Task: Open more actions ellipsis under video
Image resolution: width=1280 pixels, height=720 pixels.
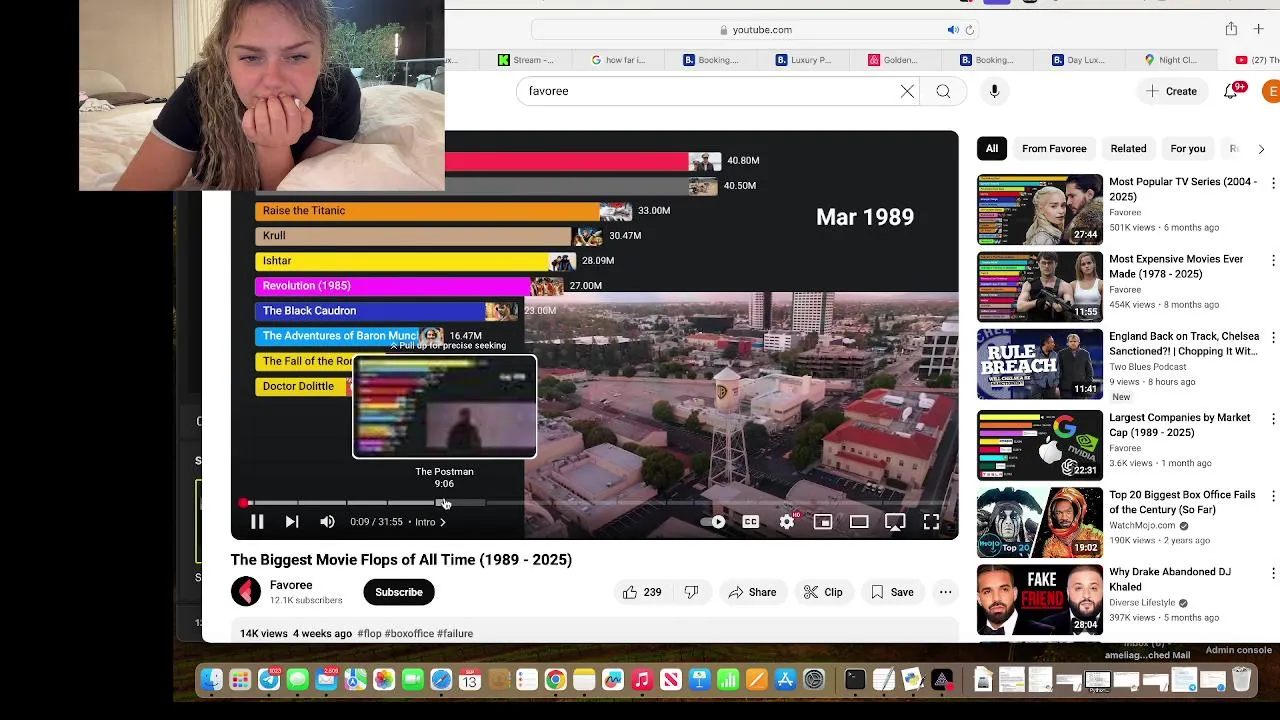Action: coord(945,592)
